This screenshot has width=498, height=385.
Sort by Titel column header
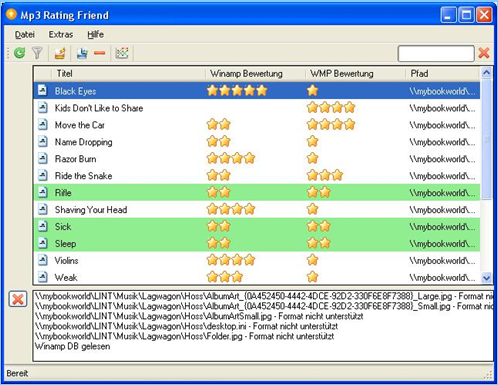pos(128,73)
